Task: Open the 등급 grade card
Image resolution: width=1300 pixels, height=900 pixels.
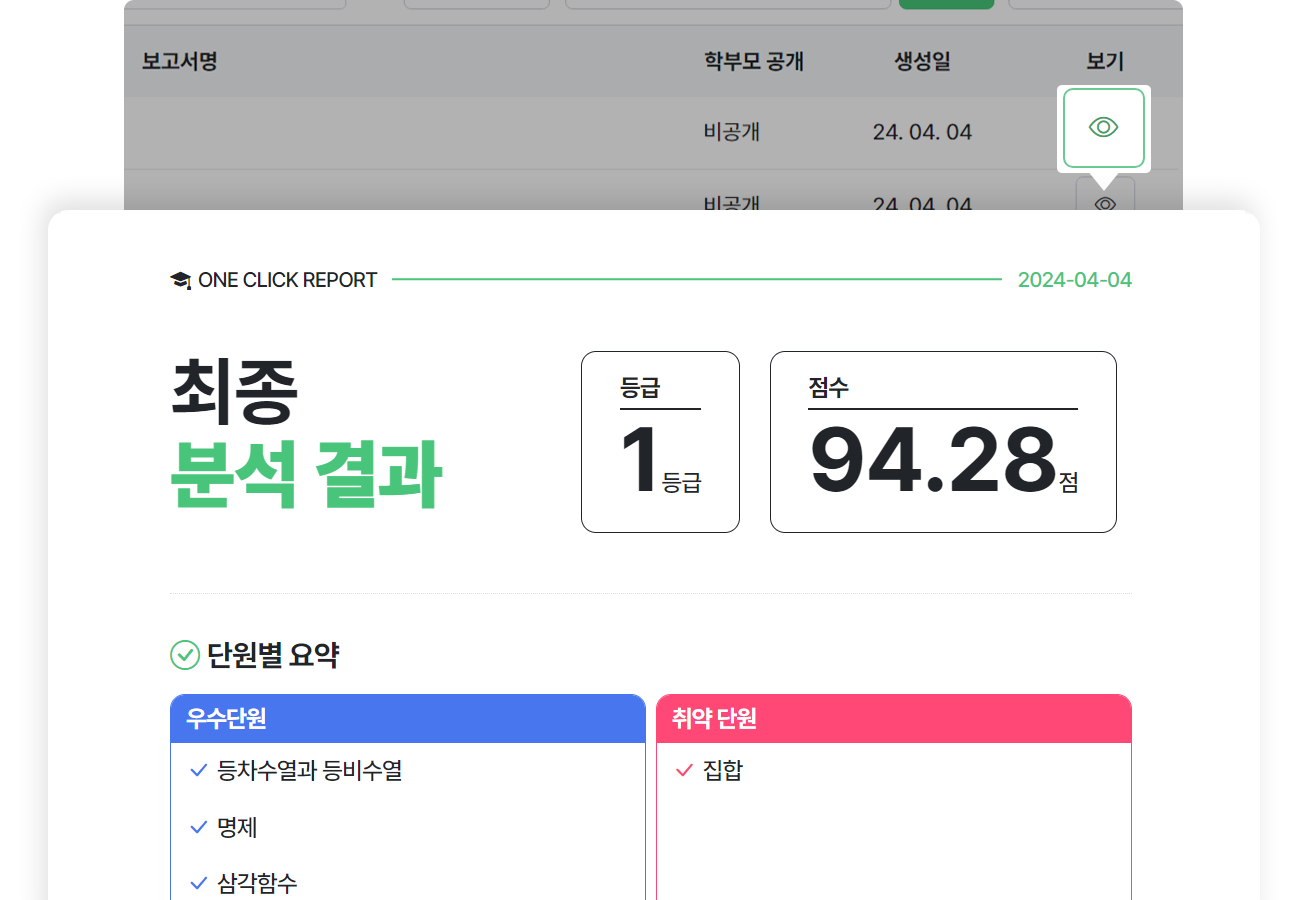Action: tap(660, 442)
